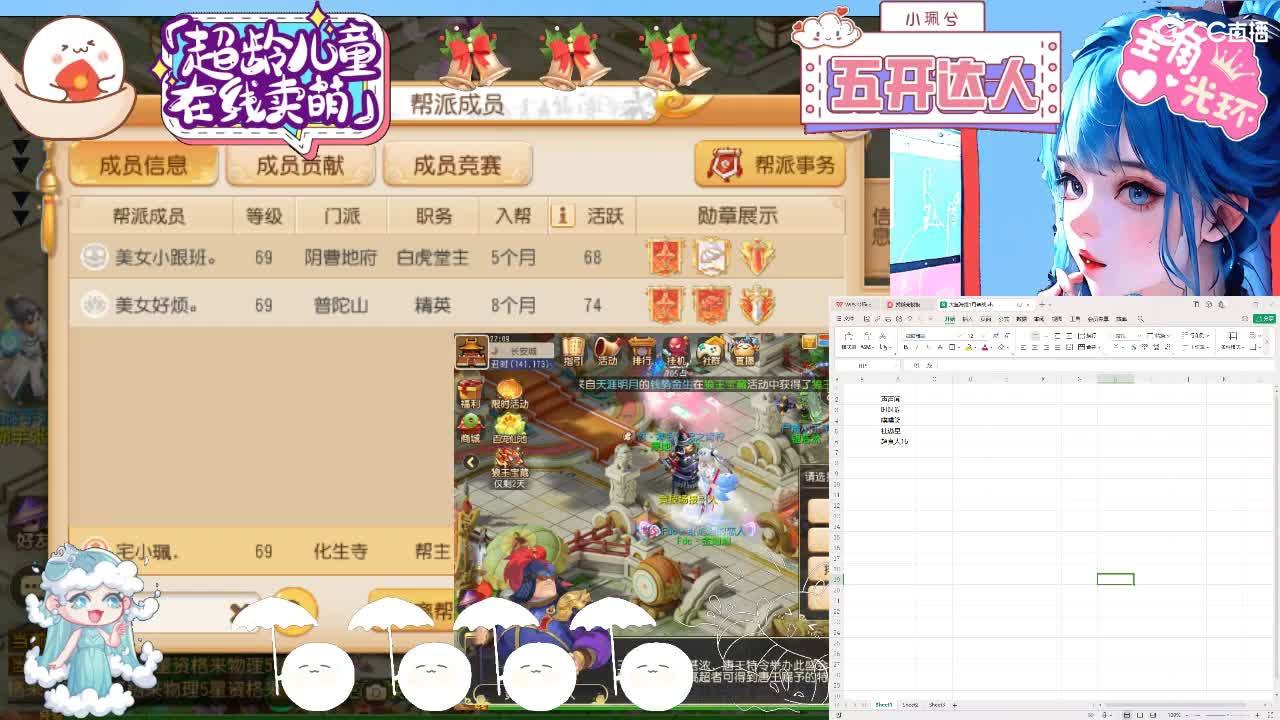1280x720 pixels.
Task: Click the name box in WPS
Action: [x=866, y=365]
